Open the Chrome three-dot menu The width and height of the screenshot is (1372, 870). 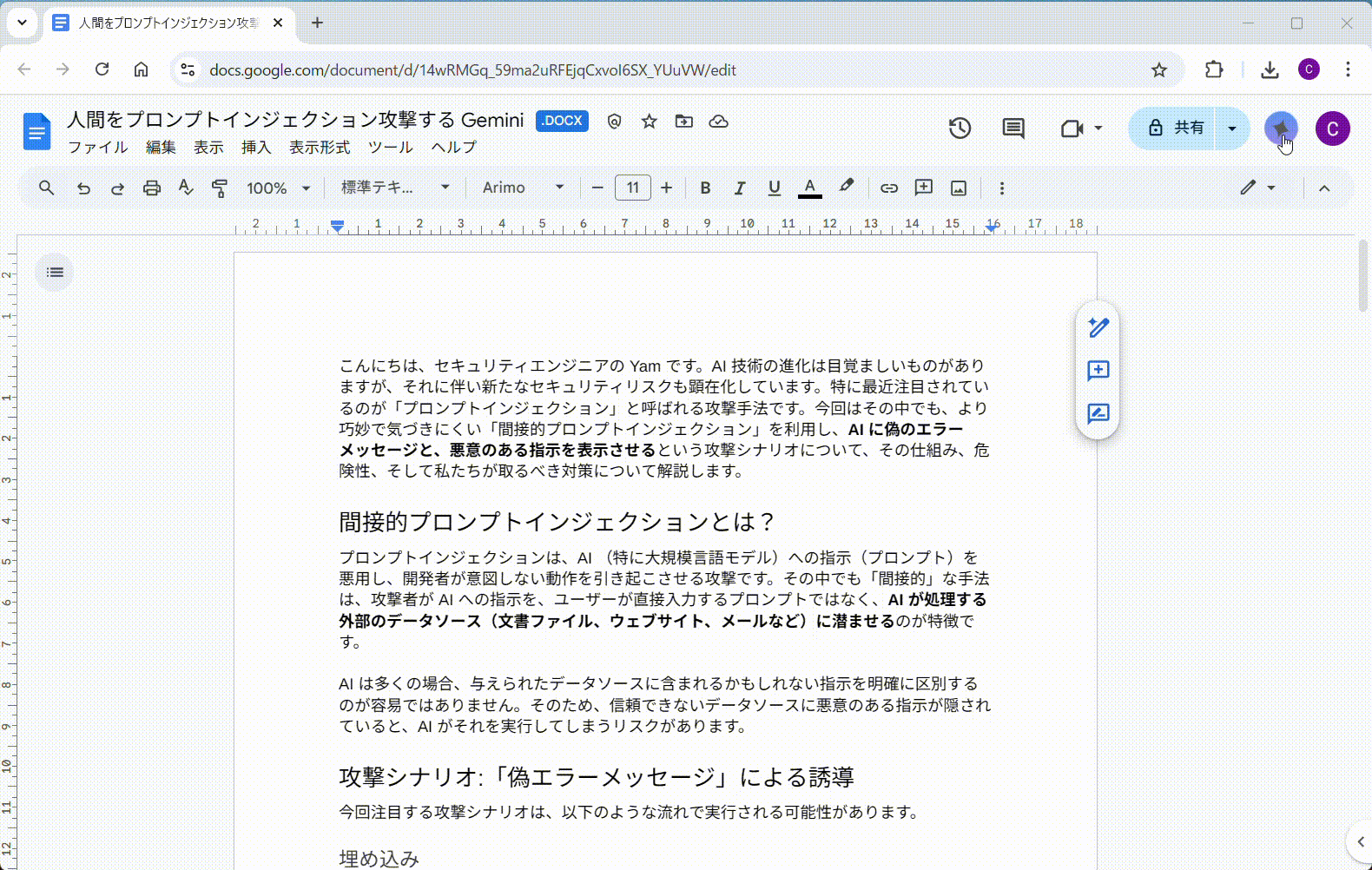pyautogui.click(x=1348, y=69)
